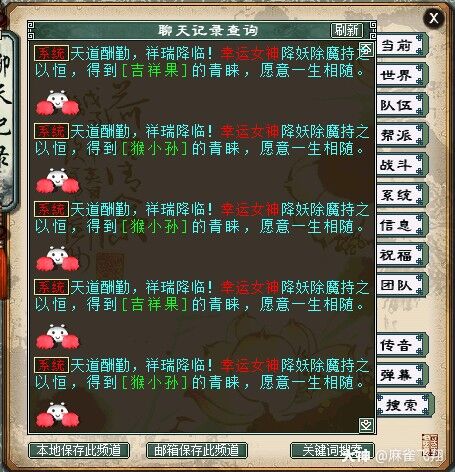
Task: Open the 信息 channel tab
Action: [400, 225]
